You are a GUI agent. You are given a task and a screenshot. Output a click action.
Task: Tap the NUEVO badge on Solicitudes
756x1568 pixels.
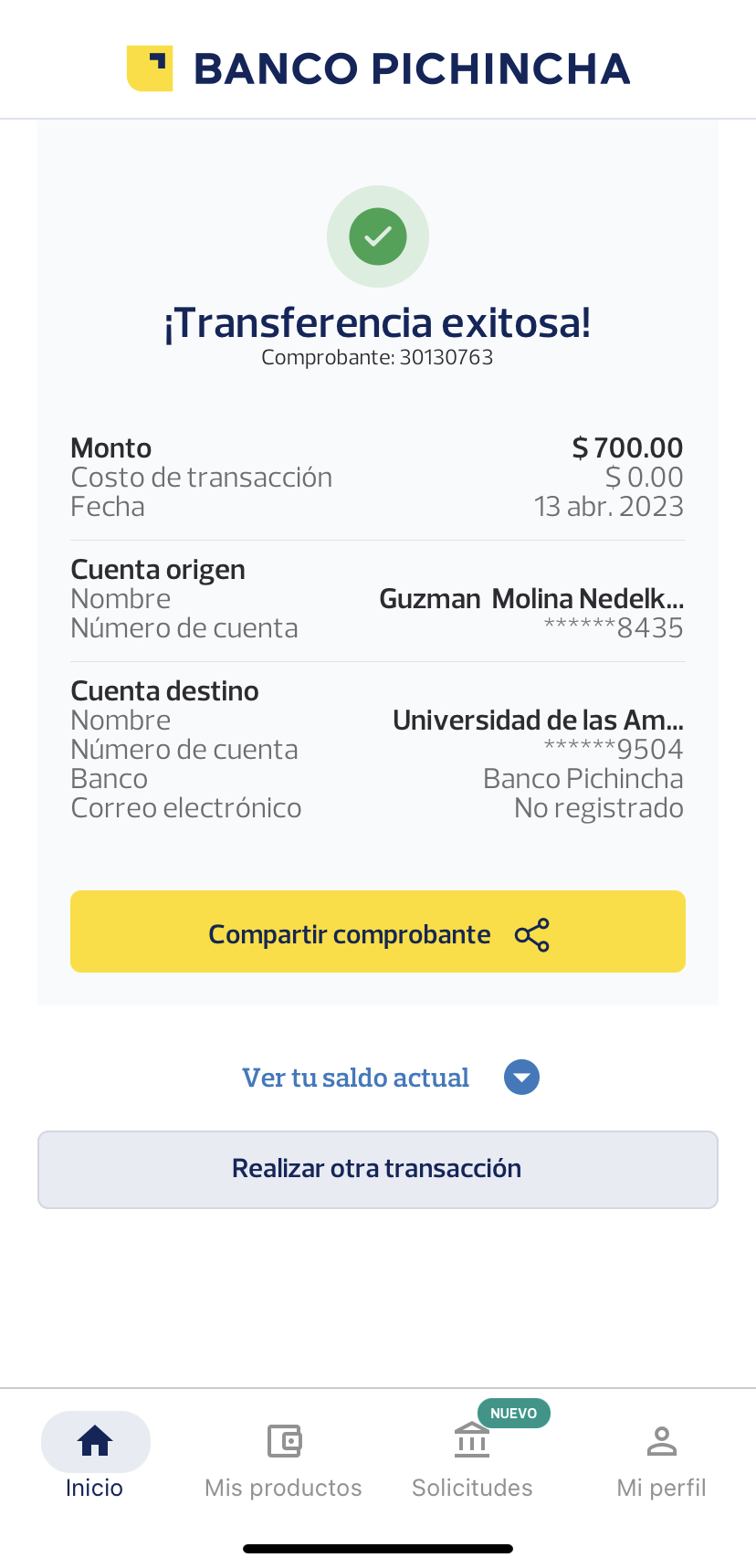pos(513,1413)
